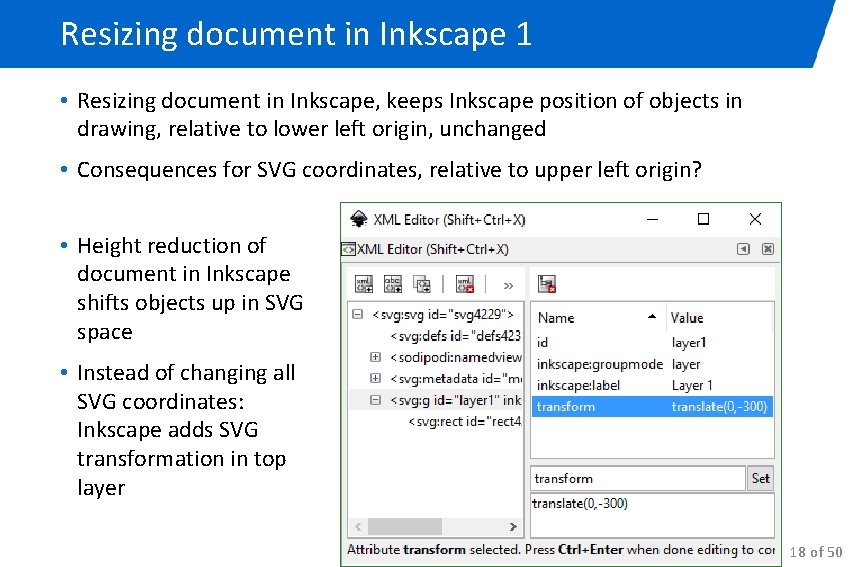Select the svg:svg id="svg4229" node

coord(442,314)
